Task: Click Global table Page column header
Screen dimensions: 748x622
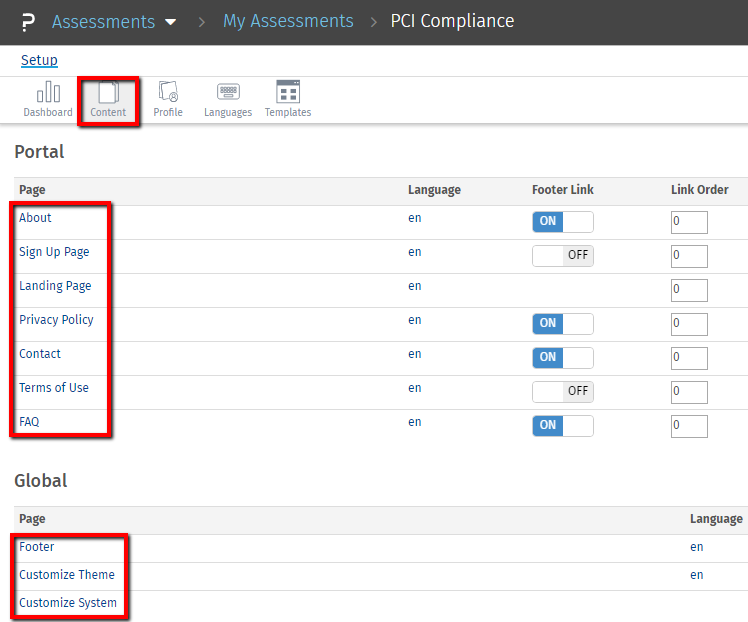Action: (32, 519)
